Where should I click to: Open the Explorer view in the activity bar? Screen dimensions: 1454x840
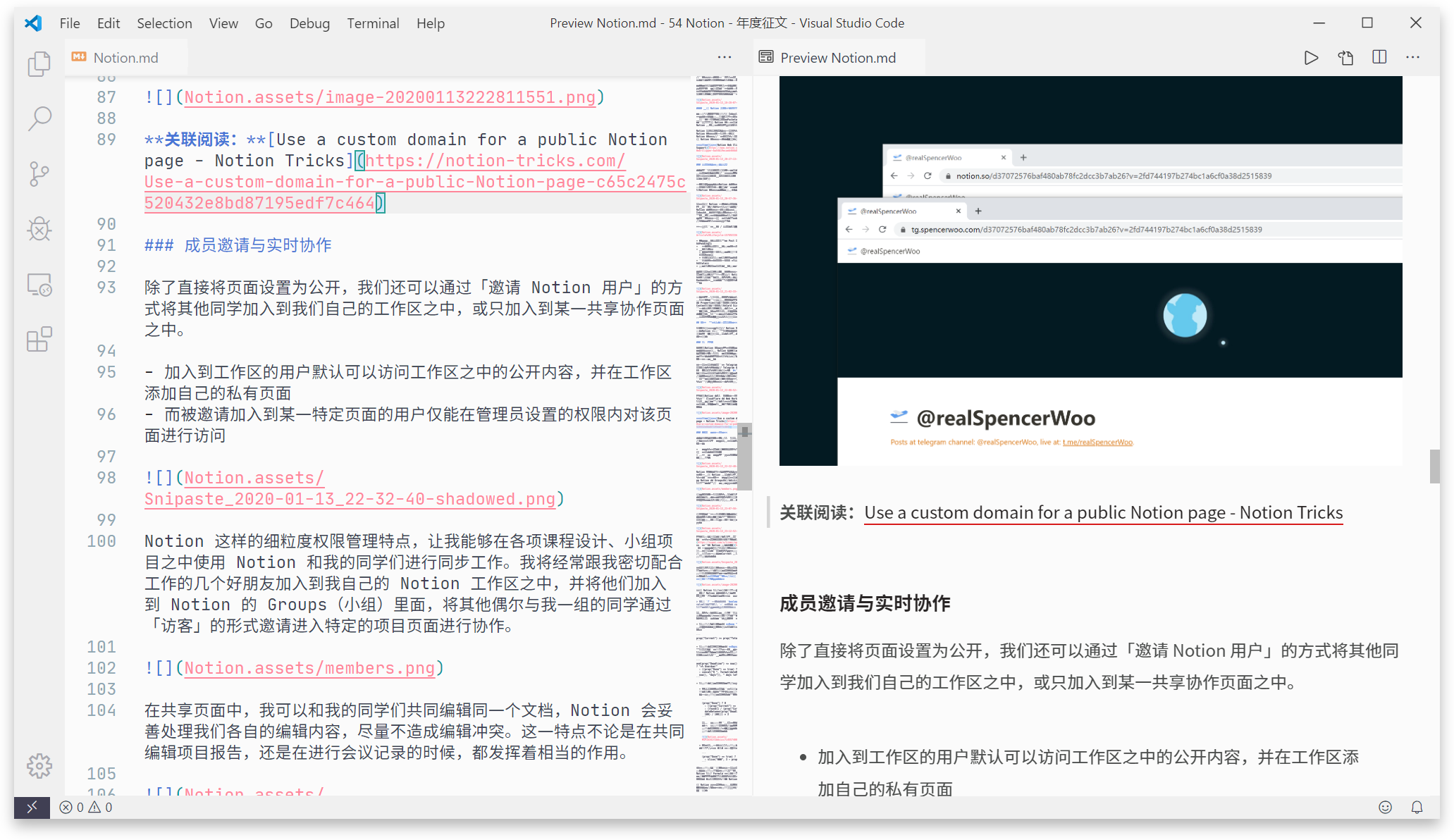(x=39, y=64)
